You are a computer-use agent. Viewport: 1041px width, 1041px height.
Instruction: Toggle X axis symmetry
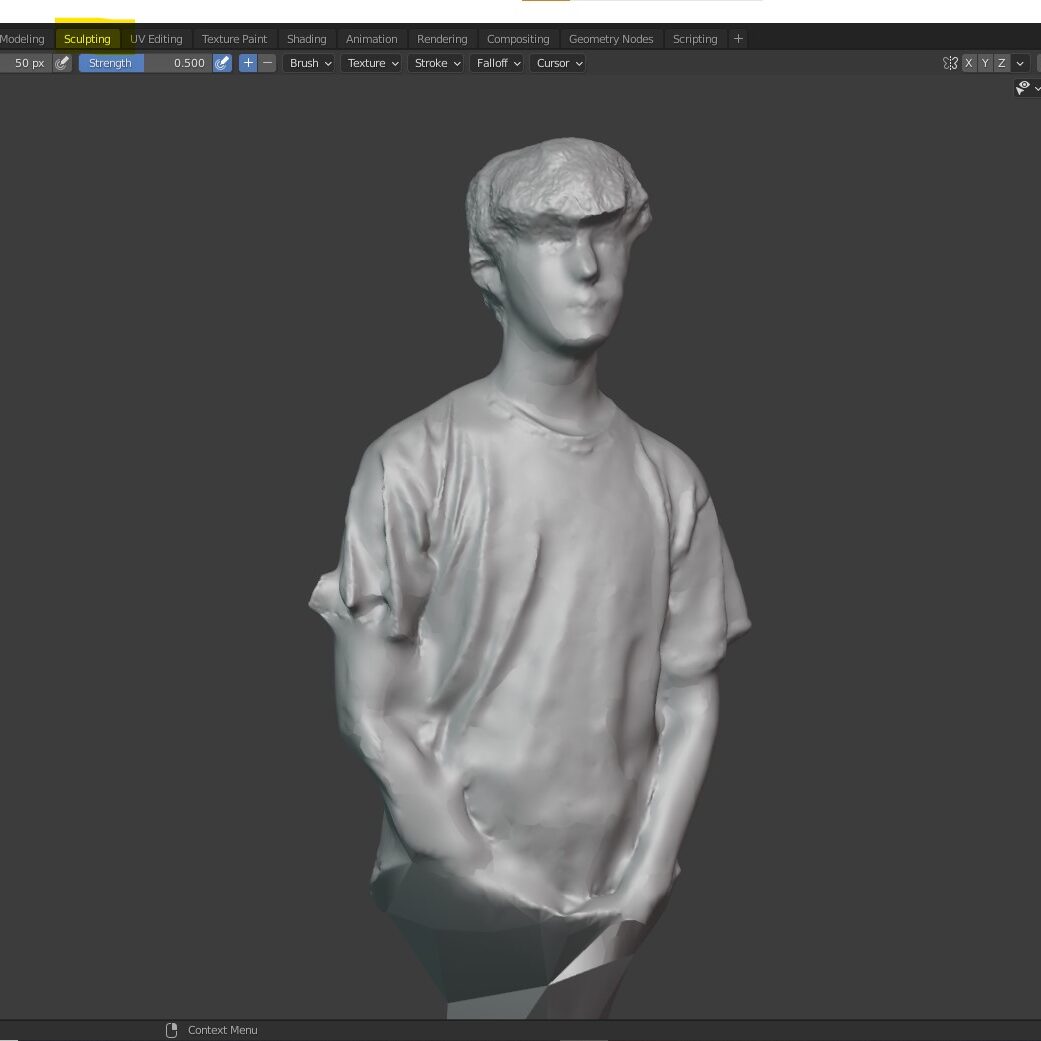pyautogui.click(x=969, y=63)
